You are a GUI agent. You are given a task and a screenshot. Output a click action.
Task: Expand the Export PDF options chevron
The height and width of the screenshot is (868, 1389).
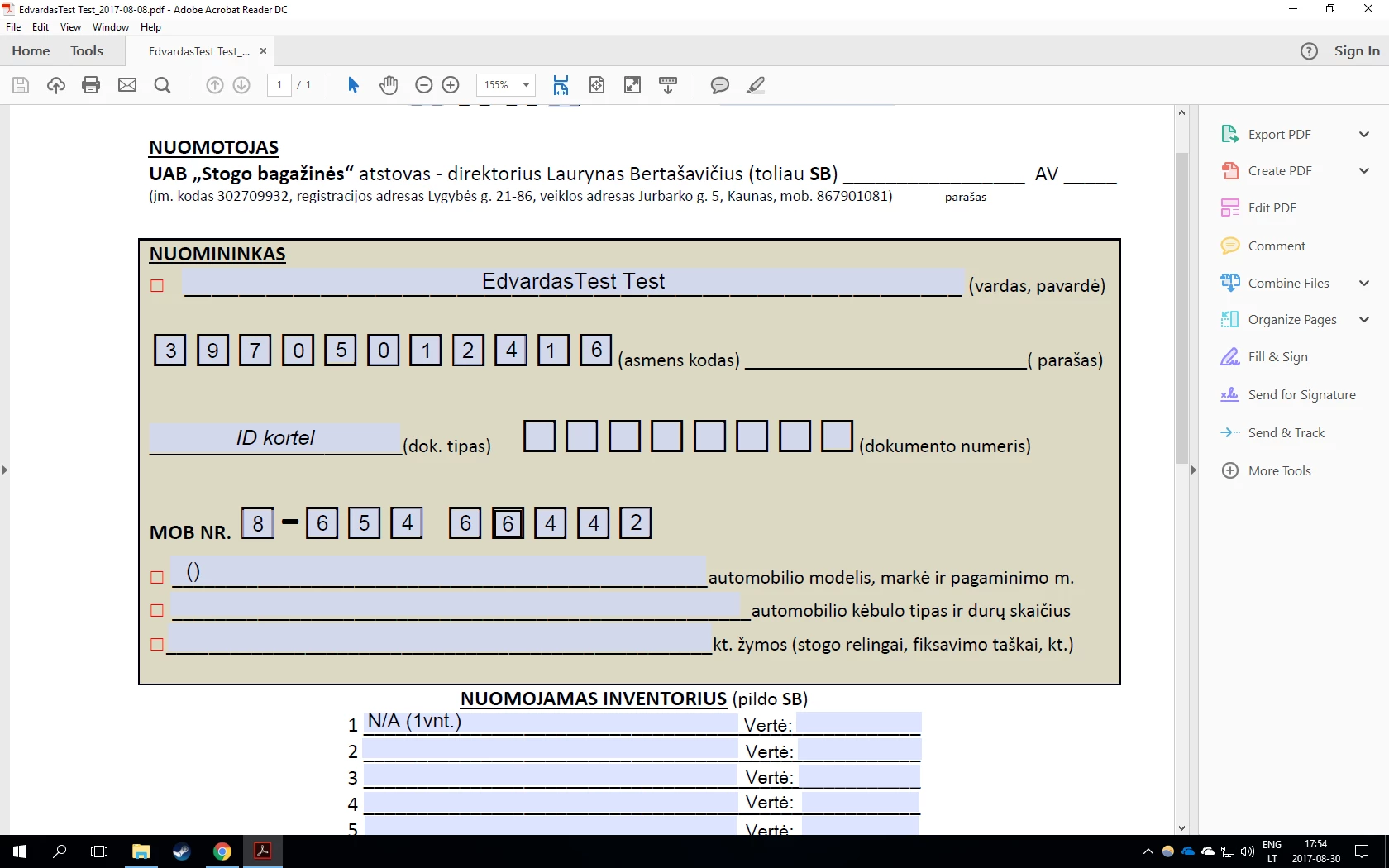pos(1364,134)
